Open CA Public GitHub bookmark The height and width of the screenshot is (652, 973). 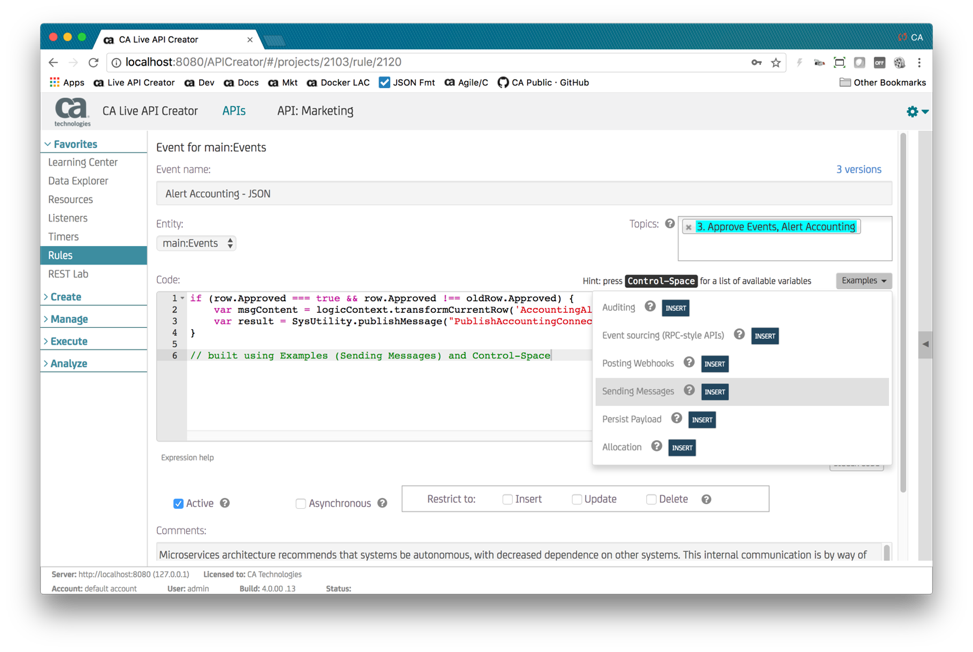pyautogui.click(x=543, y=83)
